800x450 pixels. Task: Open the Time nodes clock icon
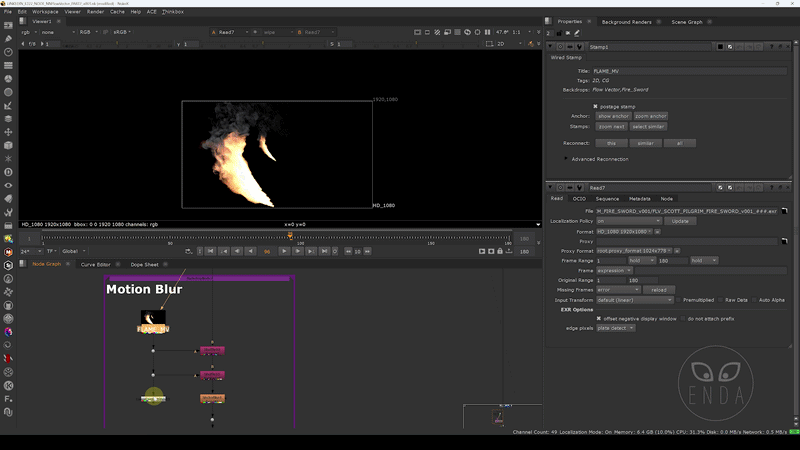click(x=8, y=52)
